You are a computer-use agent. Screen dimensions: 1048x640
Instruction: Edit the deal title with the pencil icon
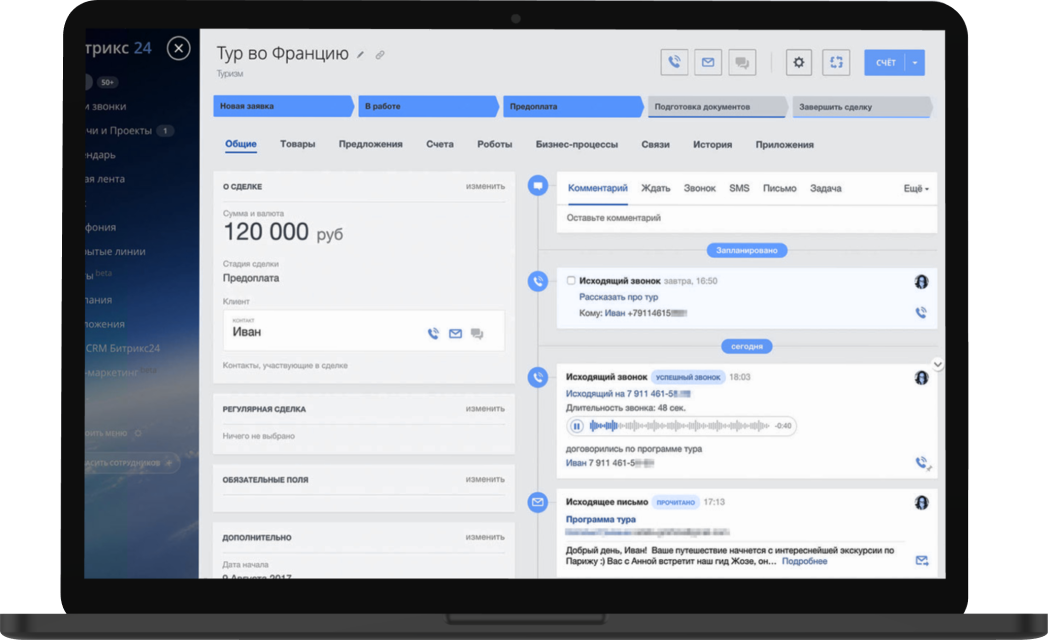tap(360, 55)
